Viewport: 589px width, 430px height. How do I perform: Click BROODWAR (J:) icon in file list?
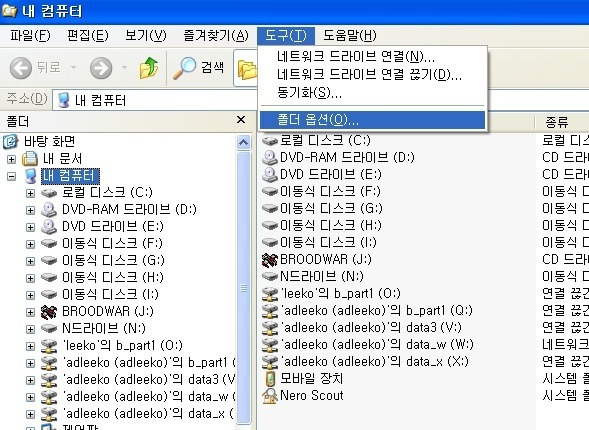[269, 260]
